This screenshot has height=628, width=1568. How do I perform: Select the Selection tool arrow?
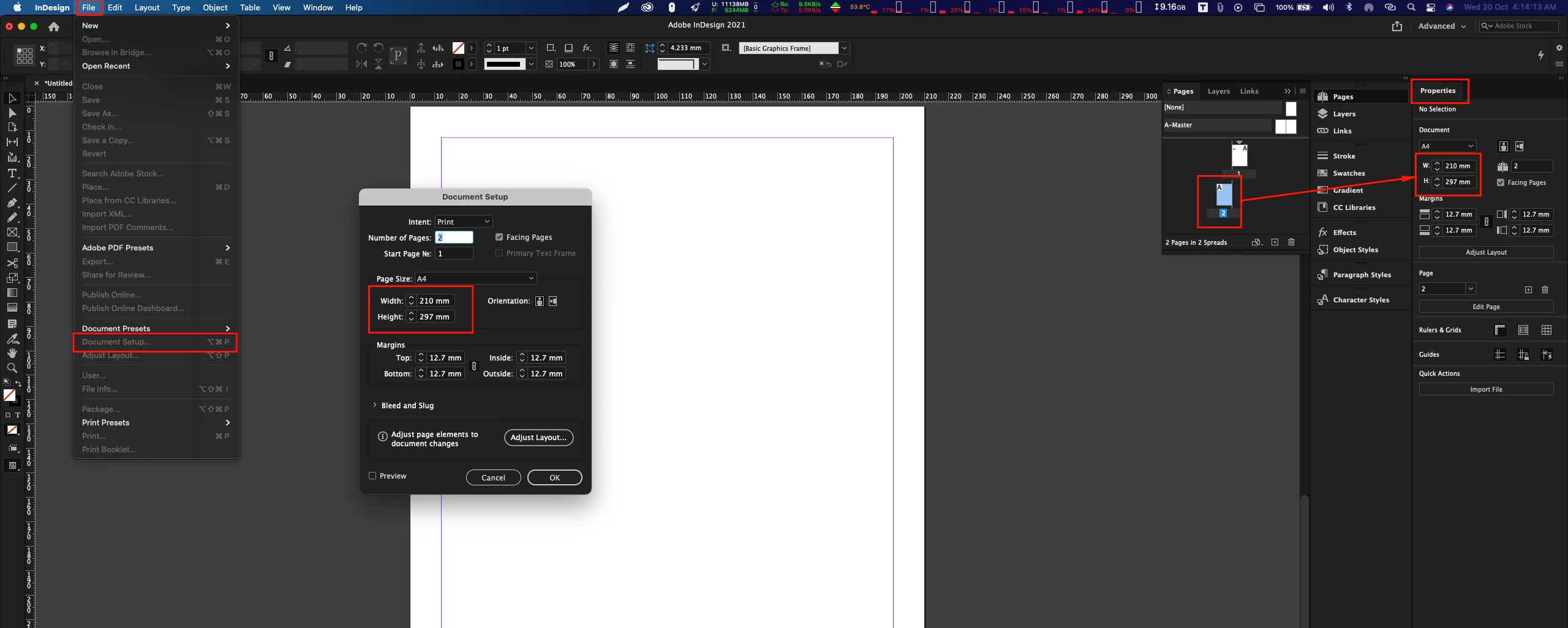[x=12, y=98]
